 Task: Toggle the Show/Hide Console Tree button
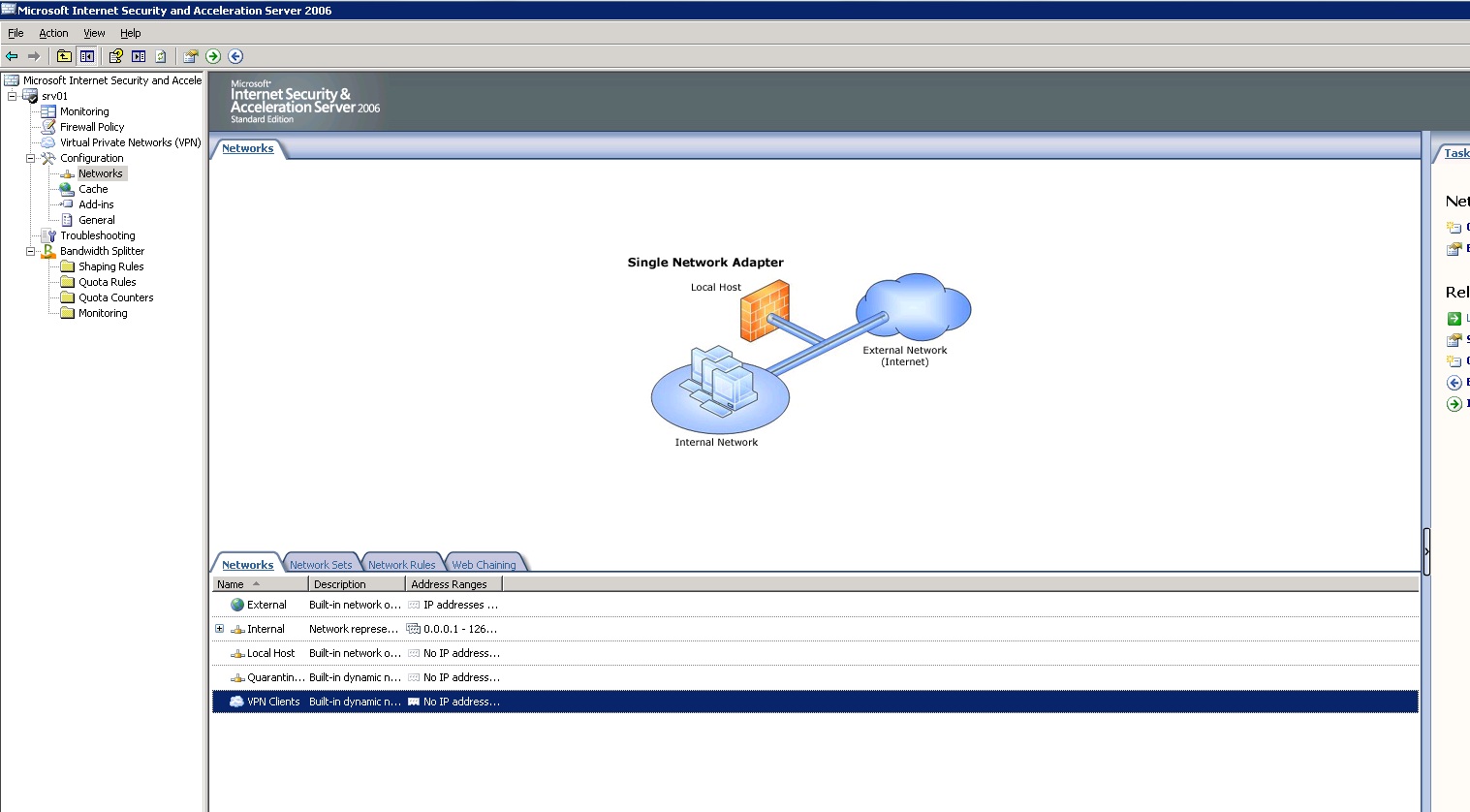coord(87,56)
